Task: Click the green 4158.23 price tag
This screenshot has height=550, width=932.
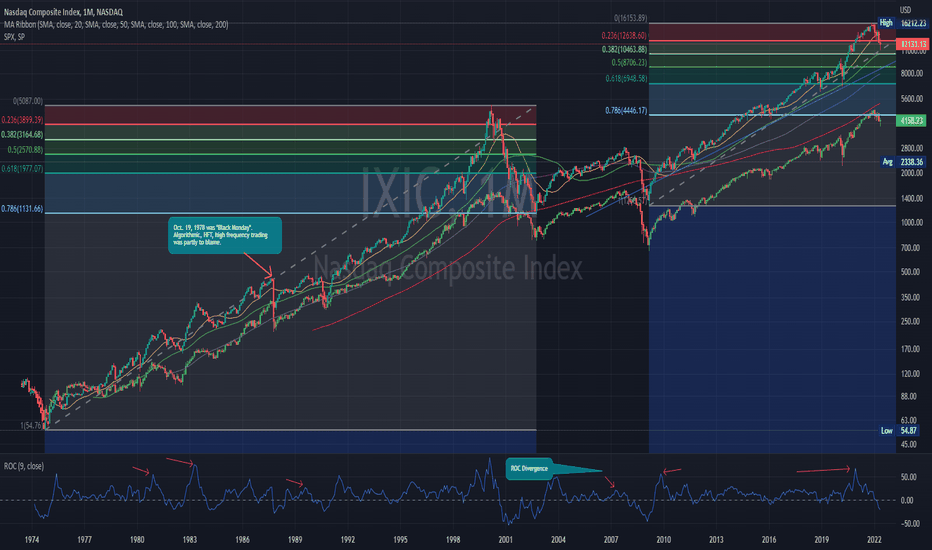Action: [911, 121]
